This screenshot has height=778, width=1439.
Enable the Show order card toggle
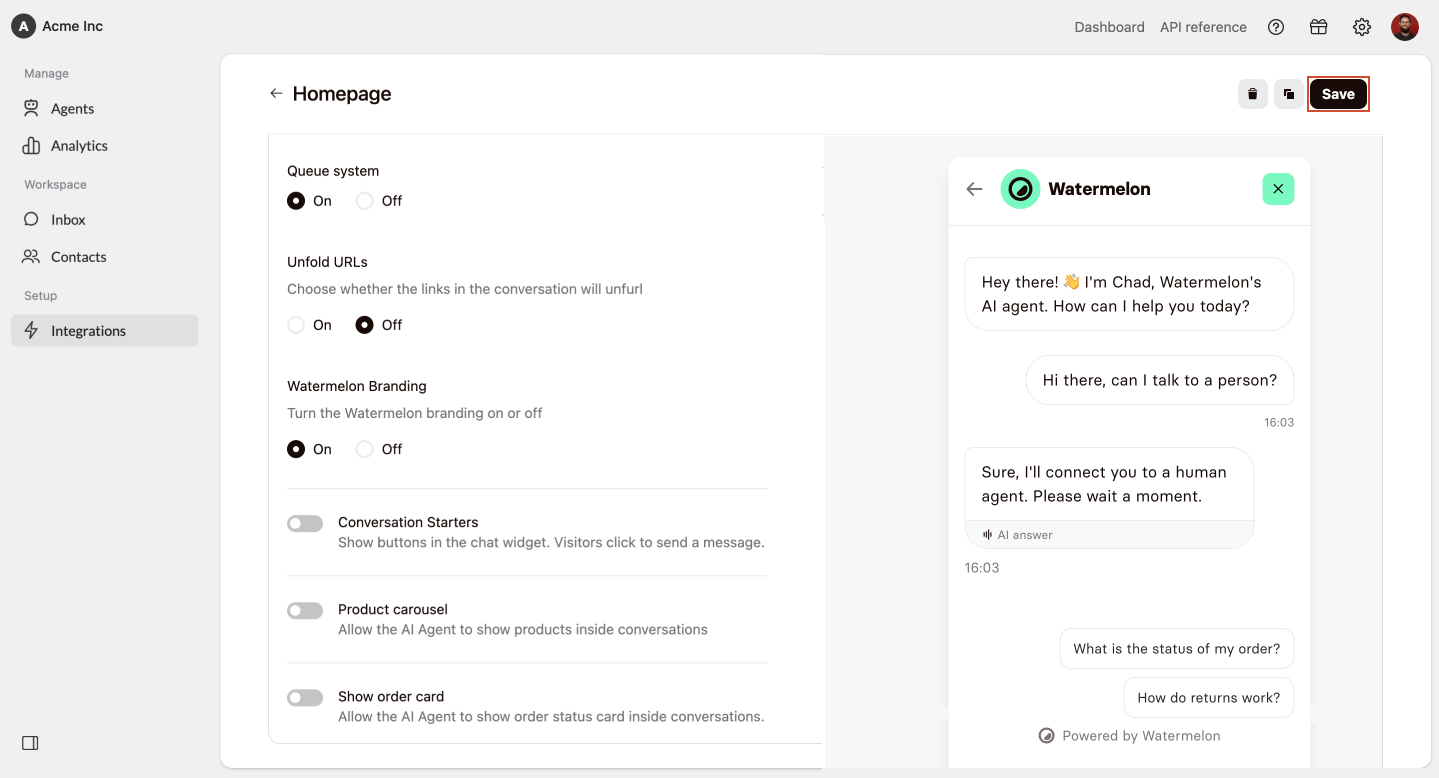tap(305, 698)
